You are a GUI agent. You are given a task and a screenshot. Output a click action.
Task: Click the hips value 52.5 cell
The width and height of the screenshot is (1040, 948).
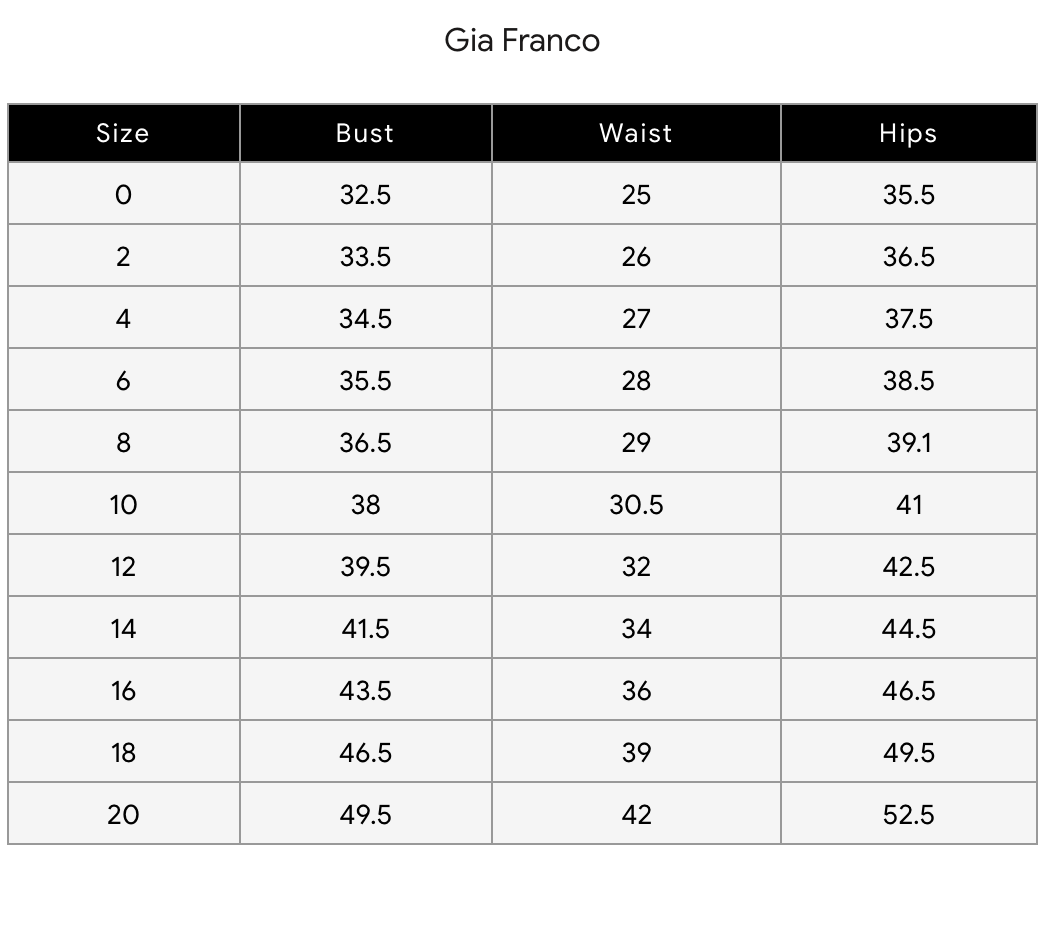(x=908, y=814)
